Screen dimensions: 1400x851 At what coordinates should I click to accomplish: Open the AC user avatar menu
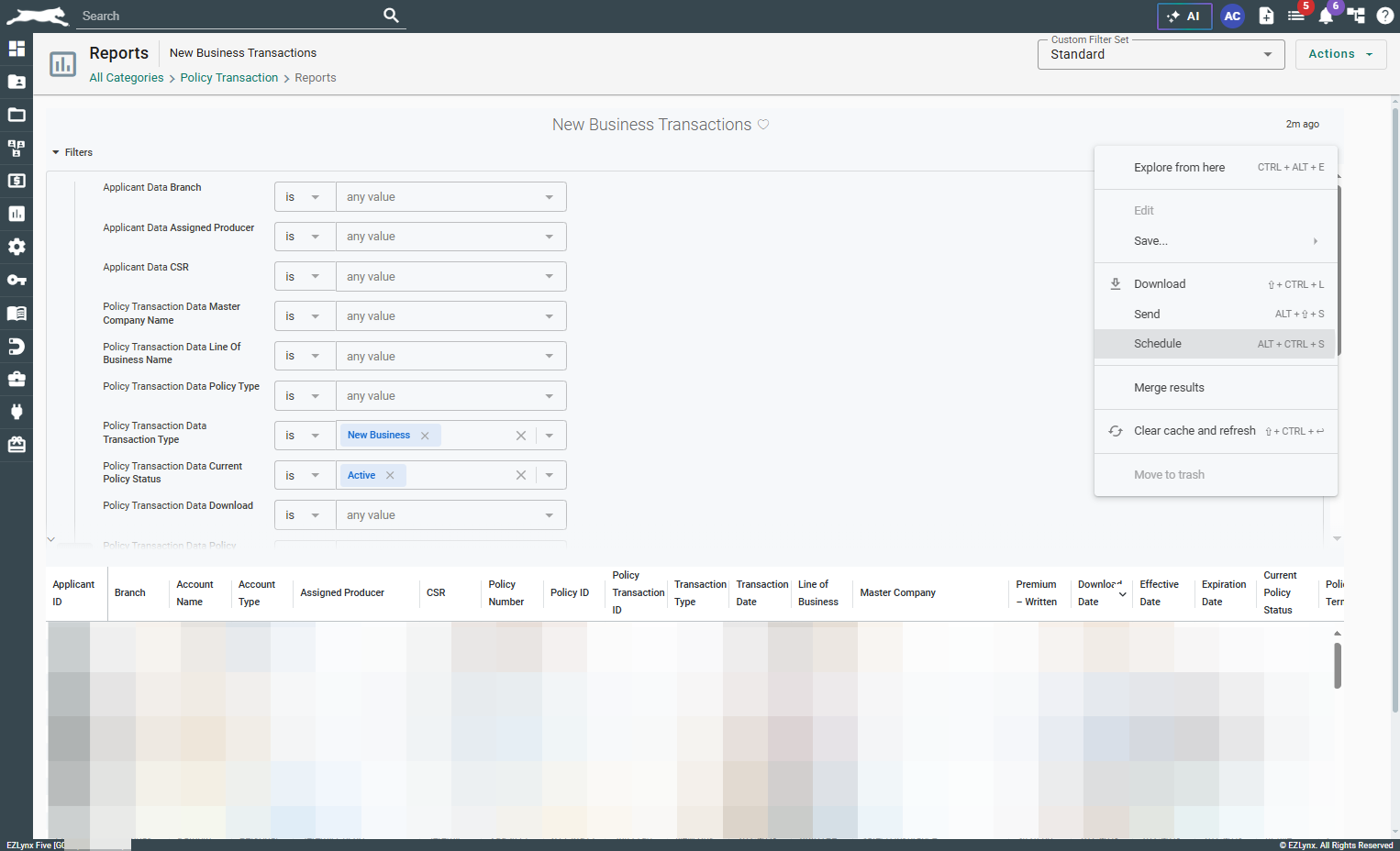[x=1232, y=17]
